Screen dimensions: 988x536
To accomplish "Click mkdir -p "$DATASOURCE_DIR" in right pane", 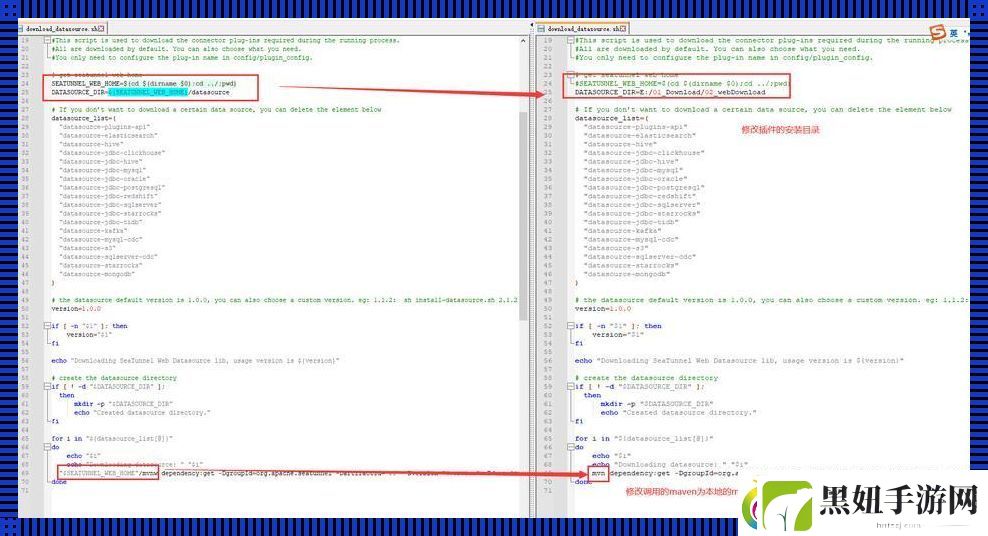I will (x=657, y=404).
